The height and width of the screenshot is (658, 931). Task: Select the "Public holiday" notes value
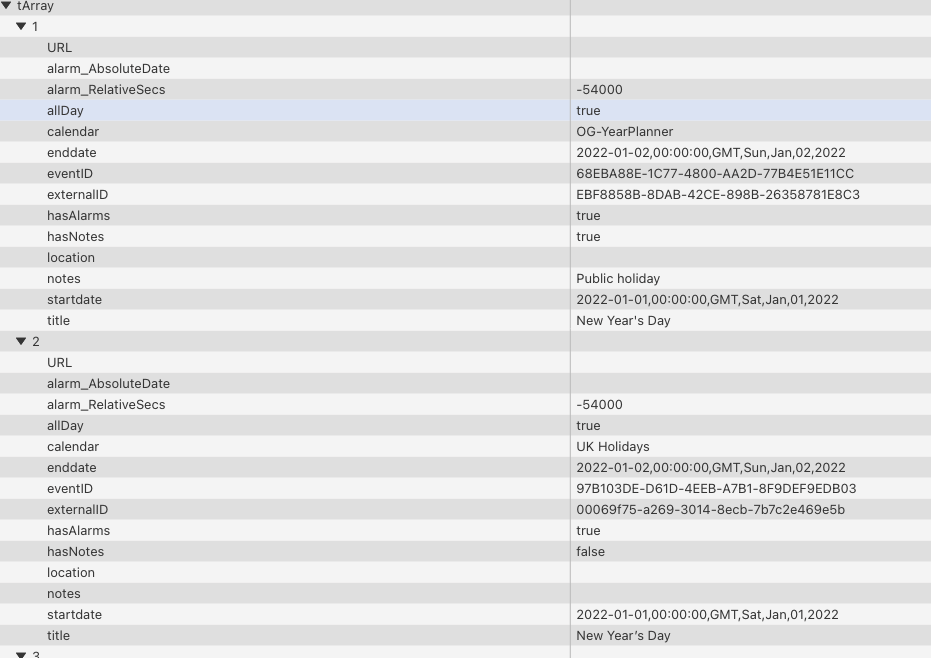point(618,279)
